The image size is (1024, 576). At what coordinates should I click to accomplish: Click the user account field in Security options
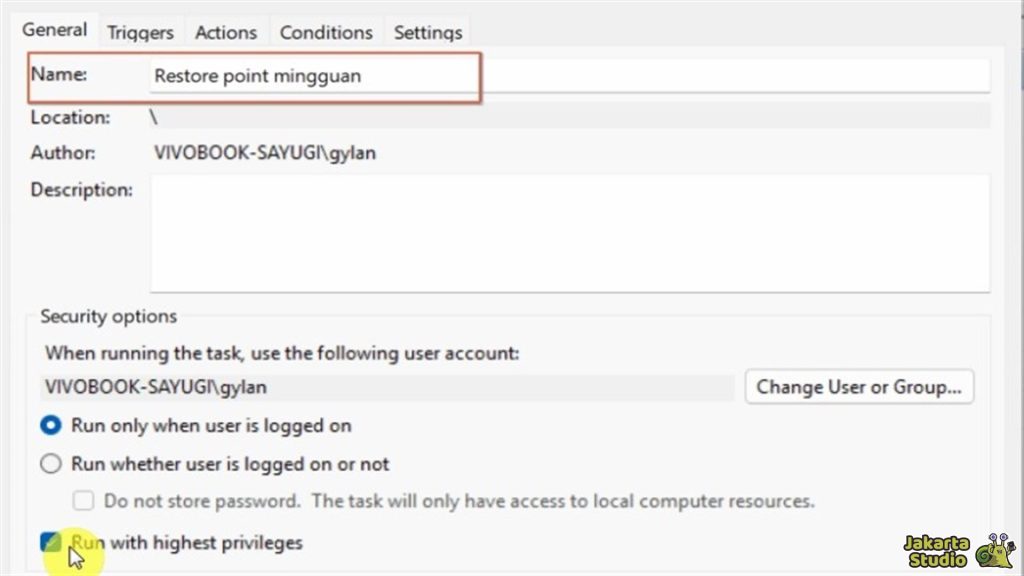click(388, 387)
